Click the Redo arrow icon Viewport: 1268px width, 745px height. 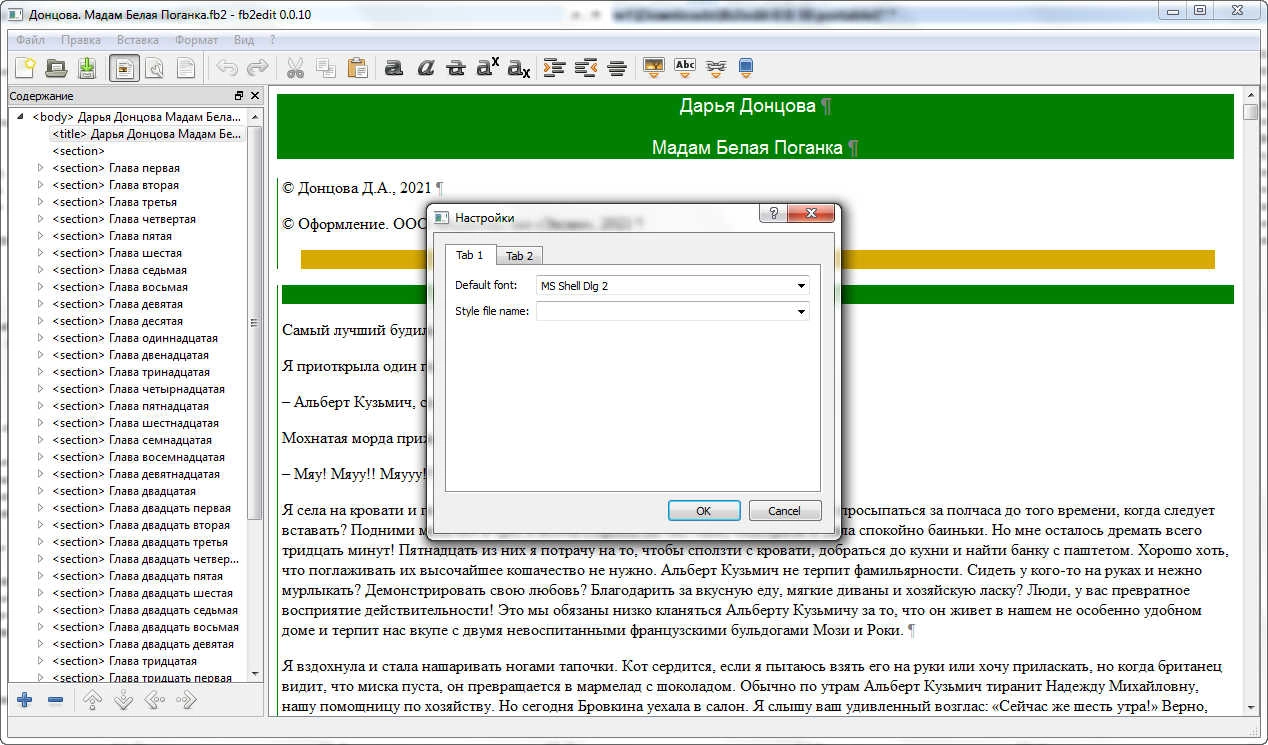[x=258, y=68]
